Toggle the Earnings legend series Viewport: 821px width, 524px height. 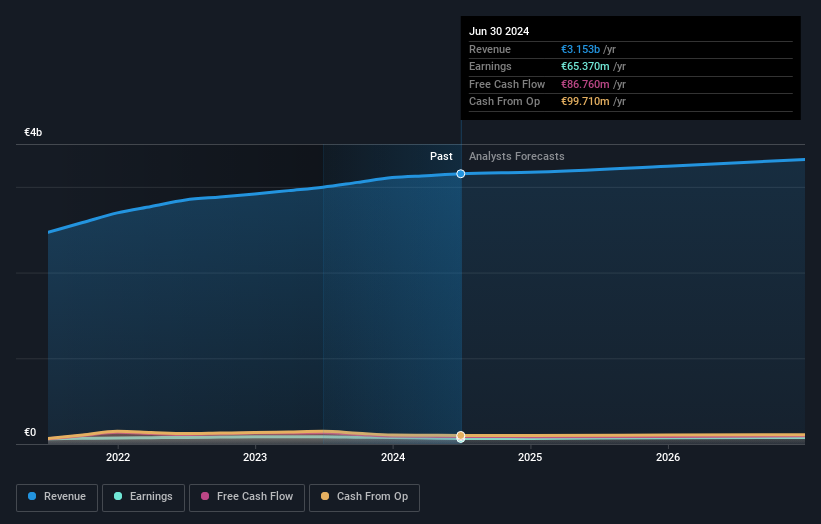(x=143, y=497)
